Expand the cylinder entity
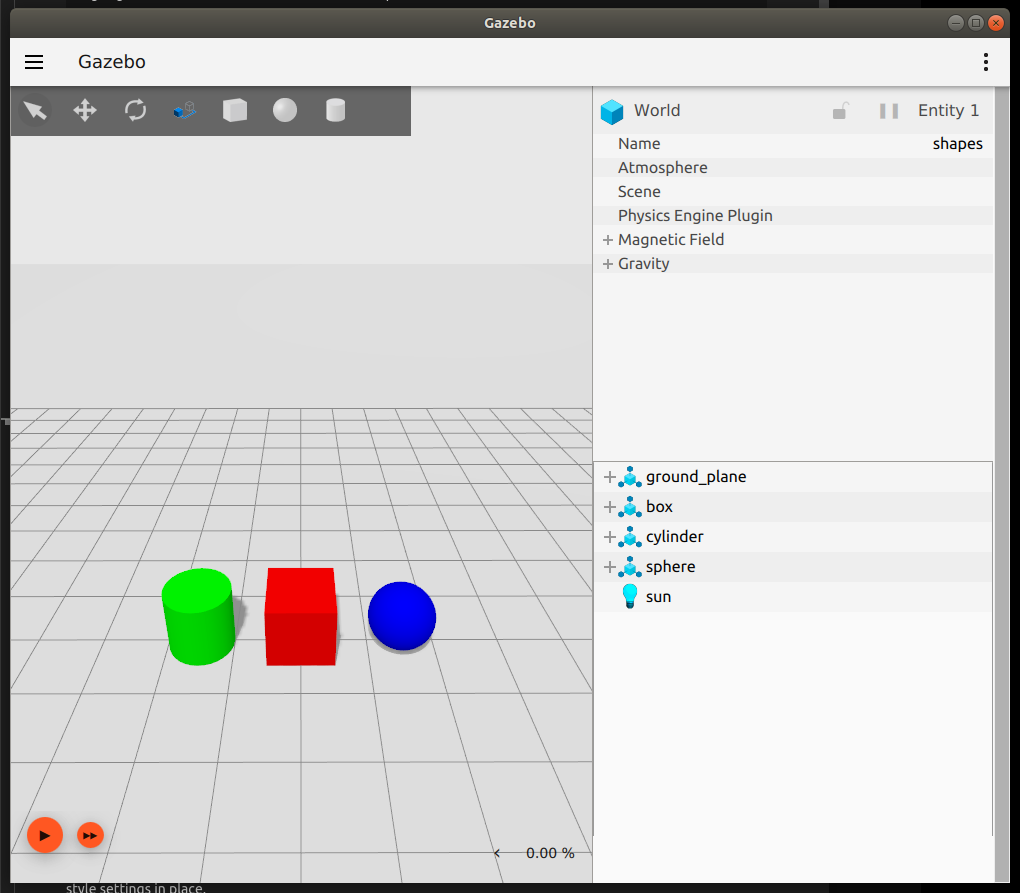The height and width of the screenshot is (893, 1020). coord(610,537)
